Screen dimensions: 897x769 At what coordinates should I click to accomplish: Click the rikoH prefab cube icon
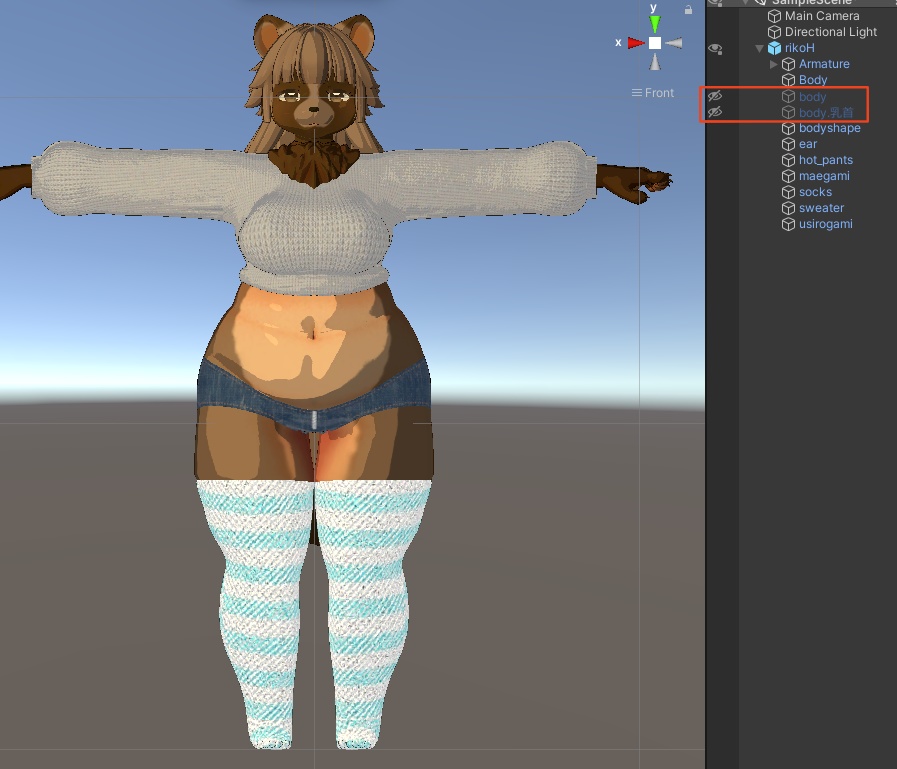coord(775,48)
